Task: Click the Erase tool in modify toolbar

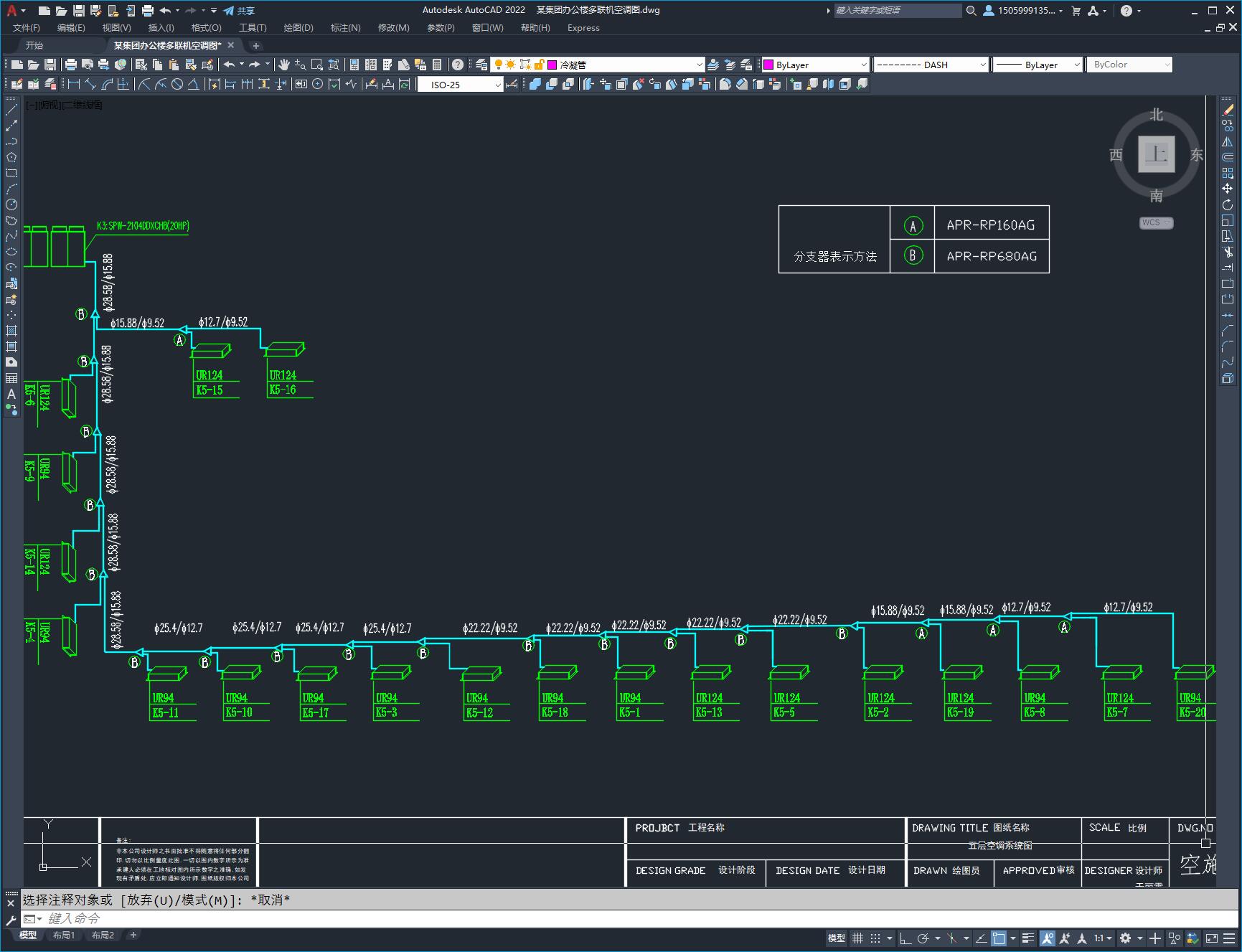Action: [x=1228, y=110]
